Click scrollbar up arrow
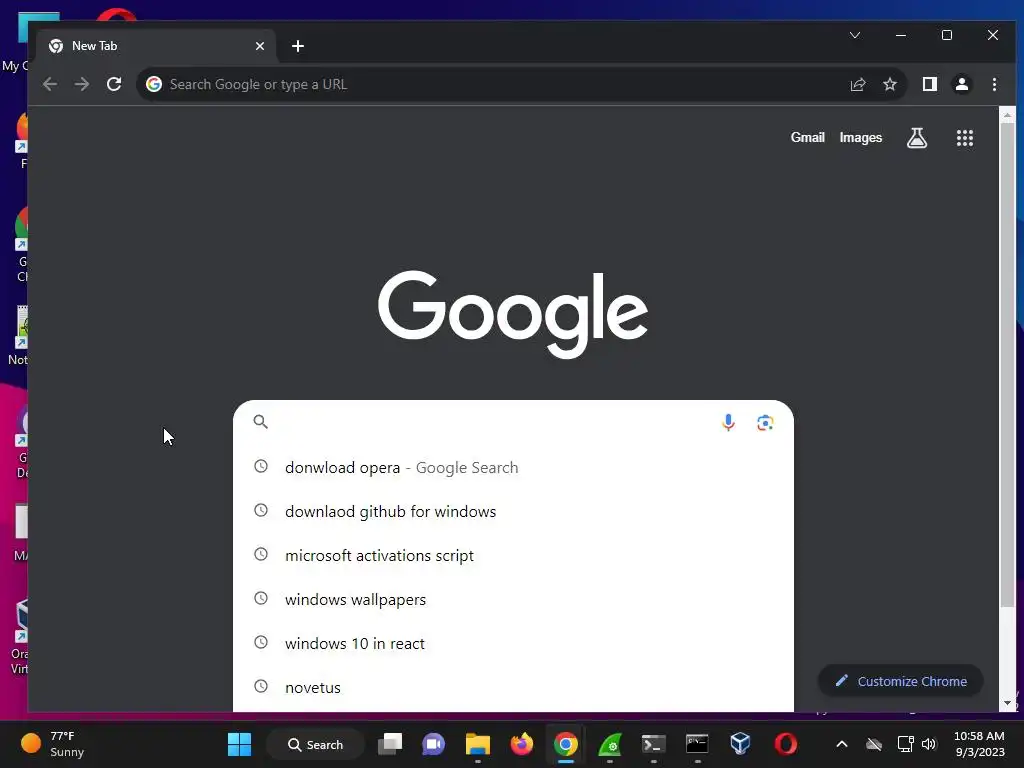Screen dimensions: 1024x768 1007,115
